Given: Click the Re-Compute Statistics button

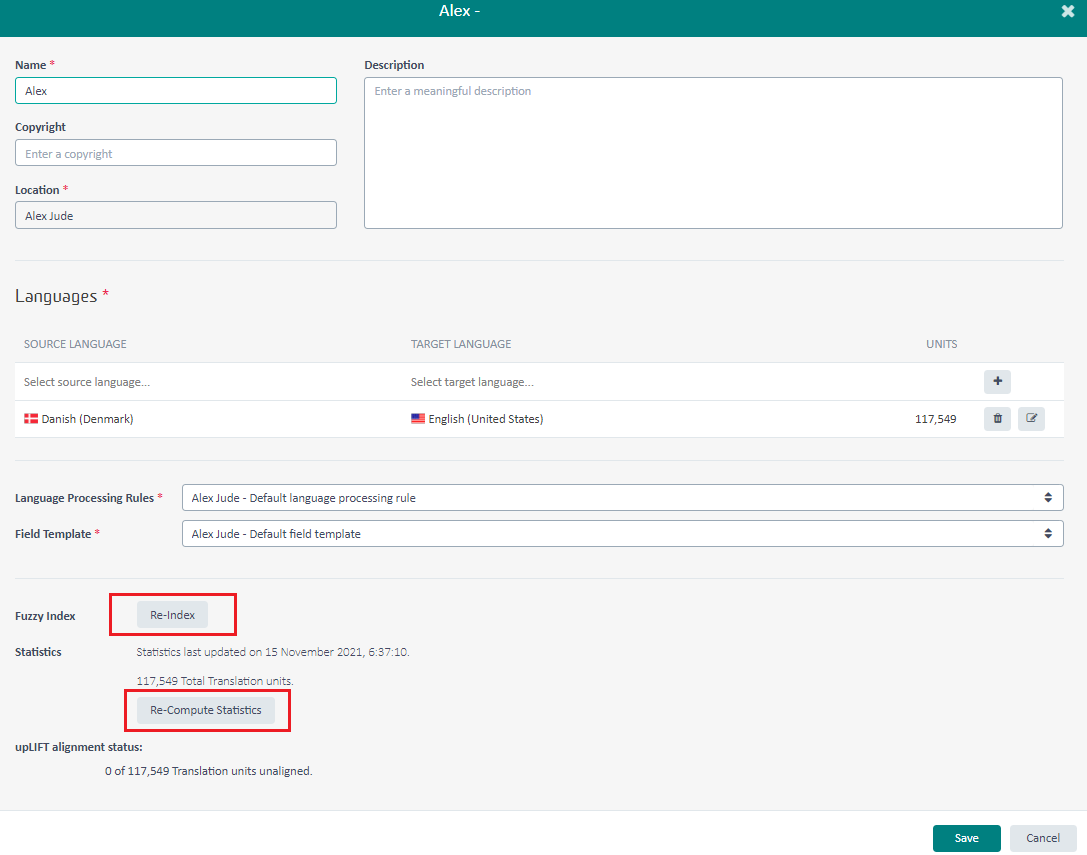Looking at the screenshot, I should [206, 710].
